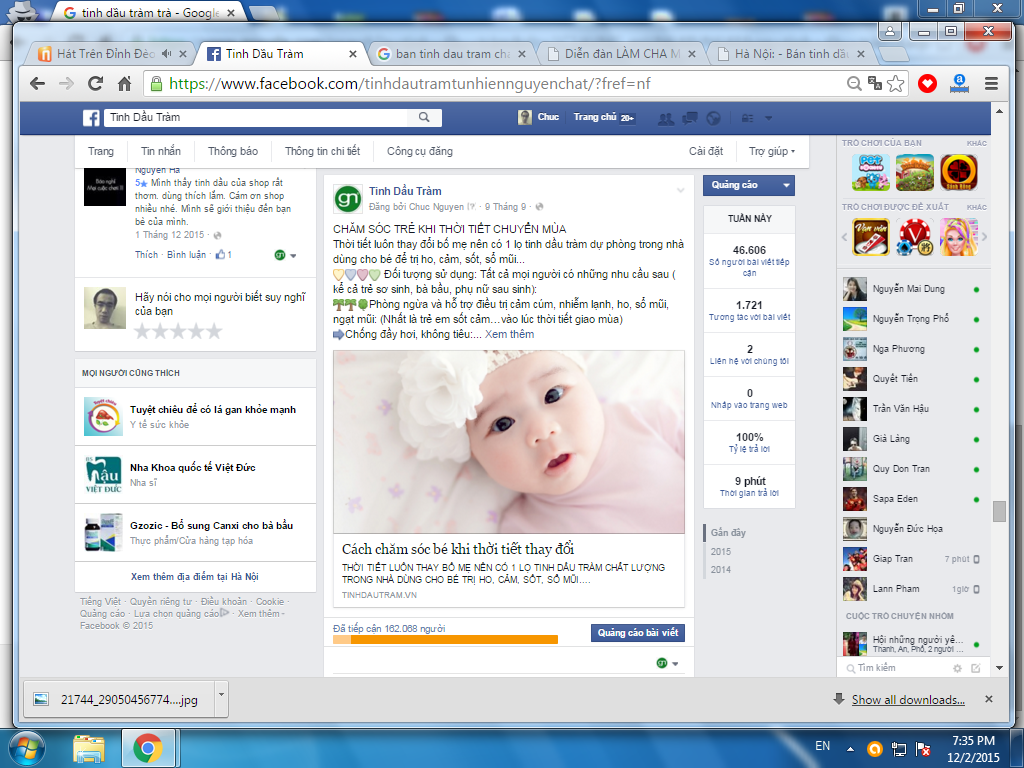Image resolution: width=1024 pixels, height=768 pixels.
Task: Open chat with Nguyễn Mai Dung
Action: tap(909, 289)
